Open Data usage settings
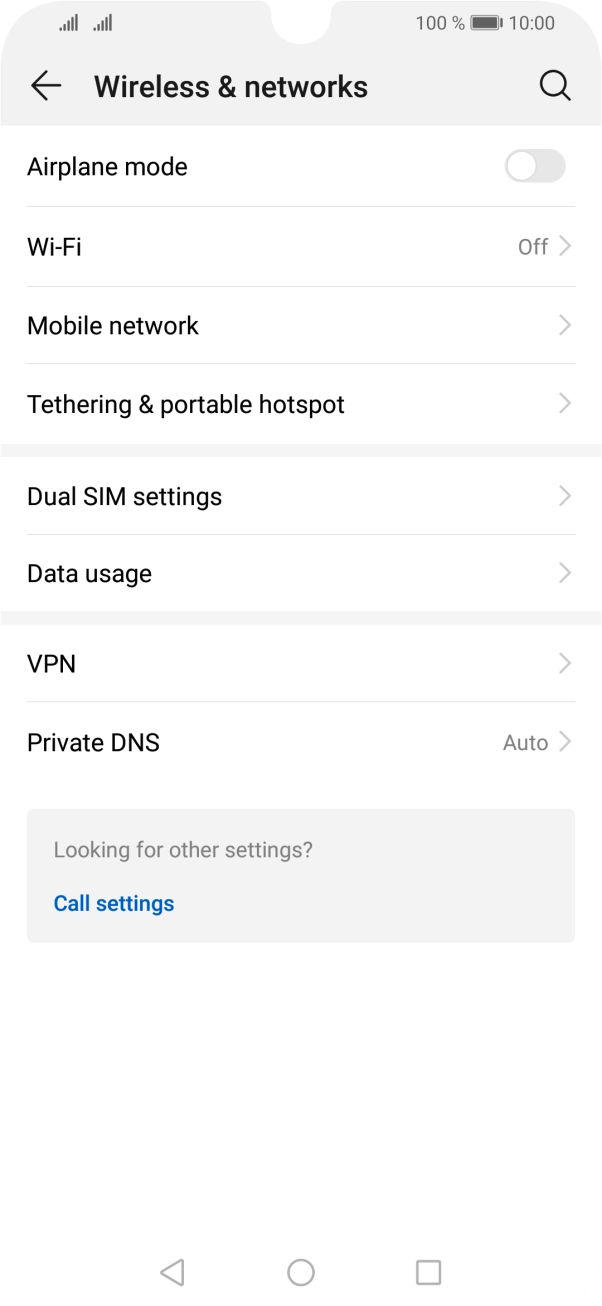 coord(300,573)
